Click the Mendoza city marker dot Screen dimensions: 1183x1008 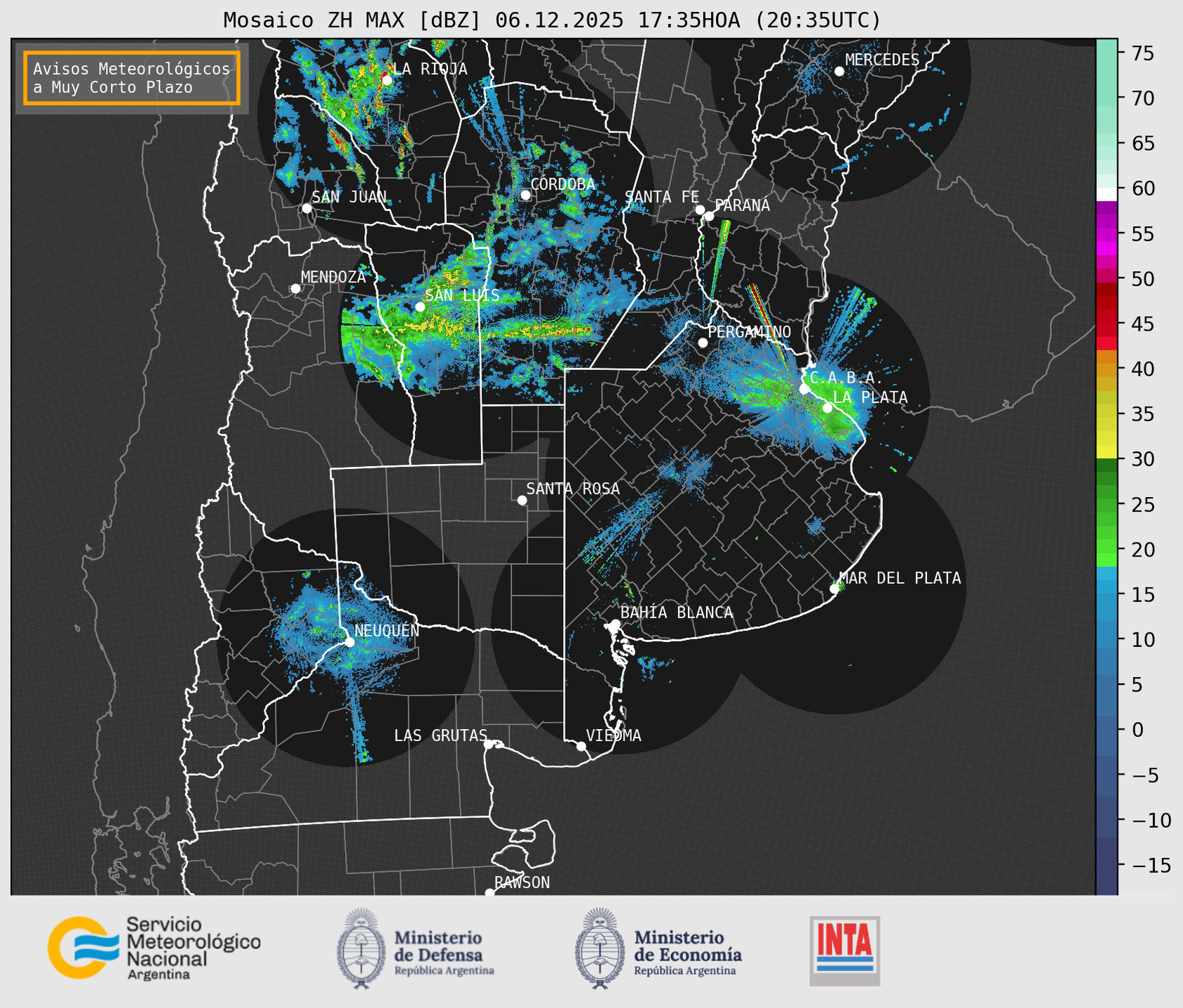(x=295, y=289)
